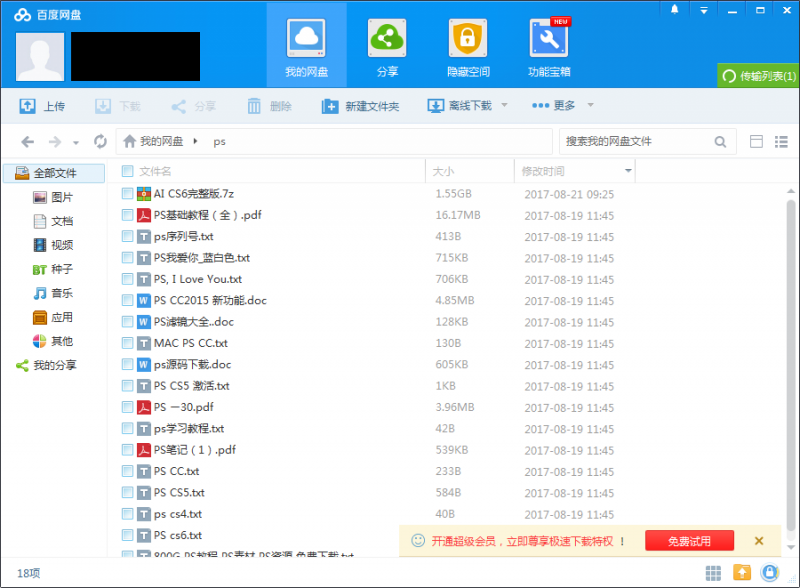Image resolution: width=800 pixels, height=588 pixels.
Task: Expand the navigation history dropdown
Action: (x=76, y=143)
